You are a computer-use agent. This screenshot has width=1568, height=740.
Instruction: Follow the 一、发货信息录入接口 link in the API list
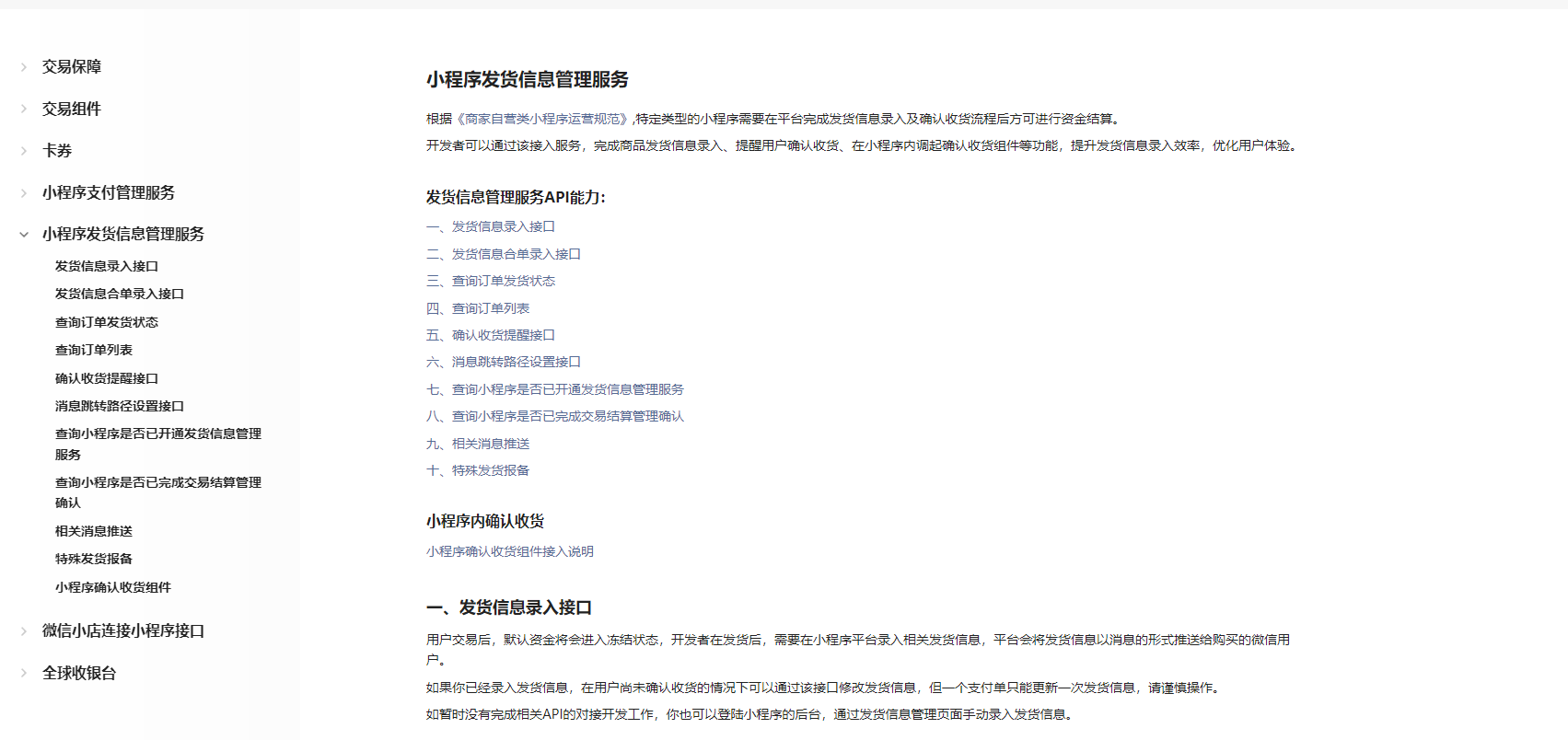(491, 226)
